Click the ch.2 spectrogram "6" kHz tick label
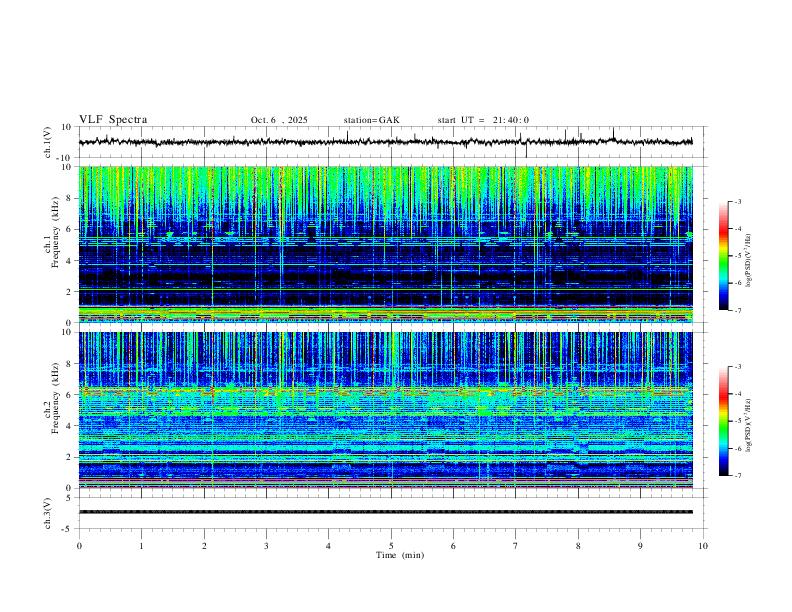The image size is (792, 612). (x=69, y=395)
